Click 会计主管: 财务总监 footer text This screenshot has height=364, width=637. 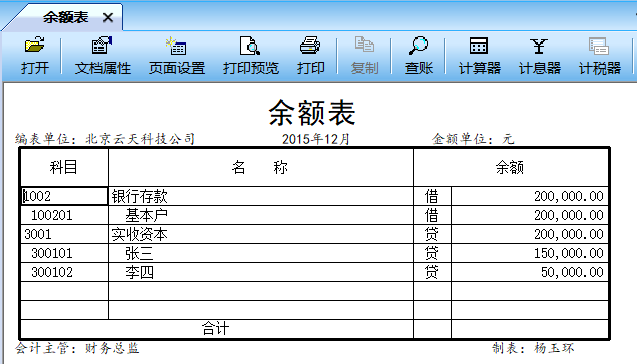point(77,348)
